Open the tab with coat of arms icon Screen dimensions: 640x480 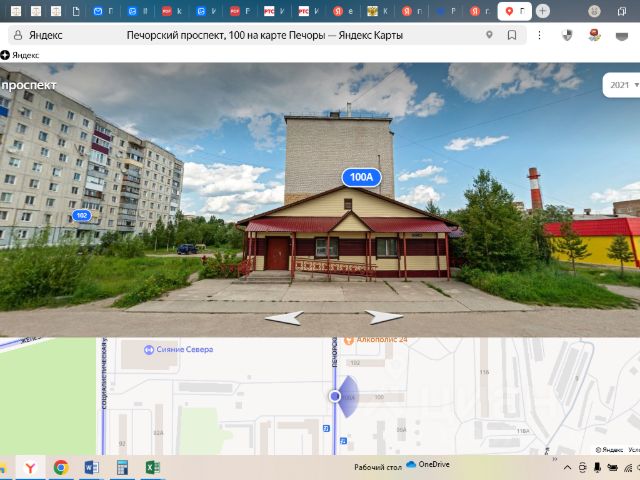[372, 11]
